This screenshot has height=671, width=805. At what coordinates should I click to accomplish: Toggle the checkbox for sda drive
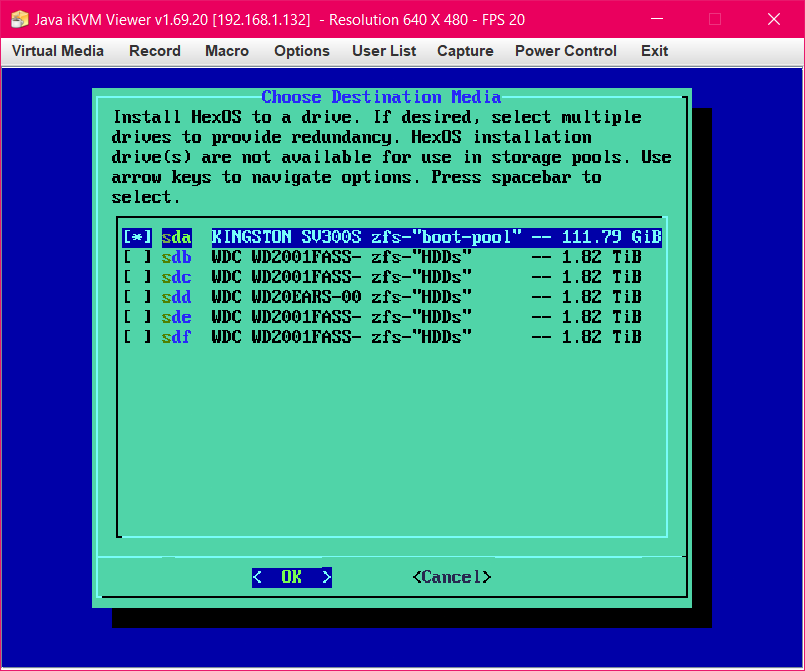tap(137, 237)
